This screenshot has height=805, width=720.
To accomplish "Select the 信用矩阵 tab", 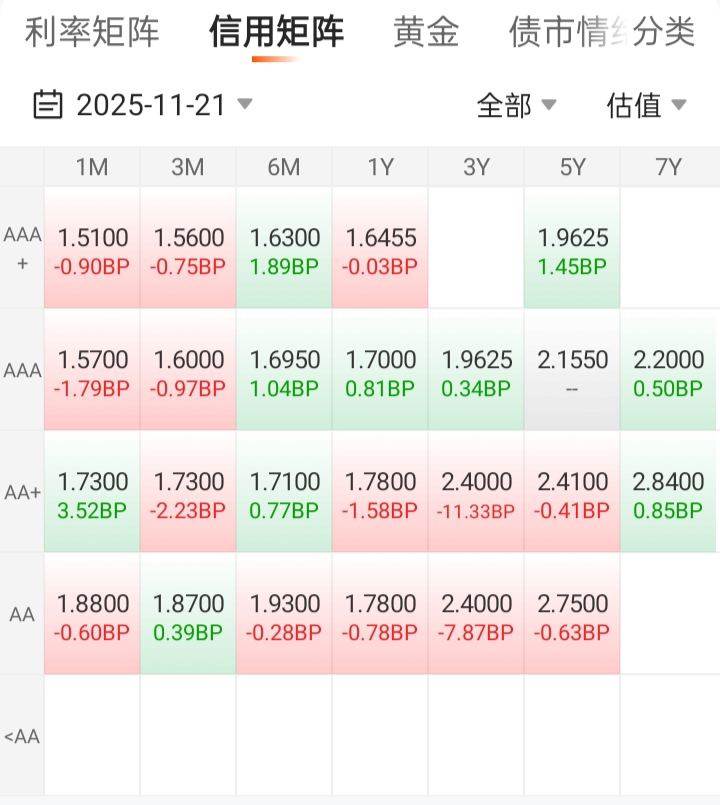I will (276, 33).
